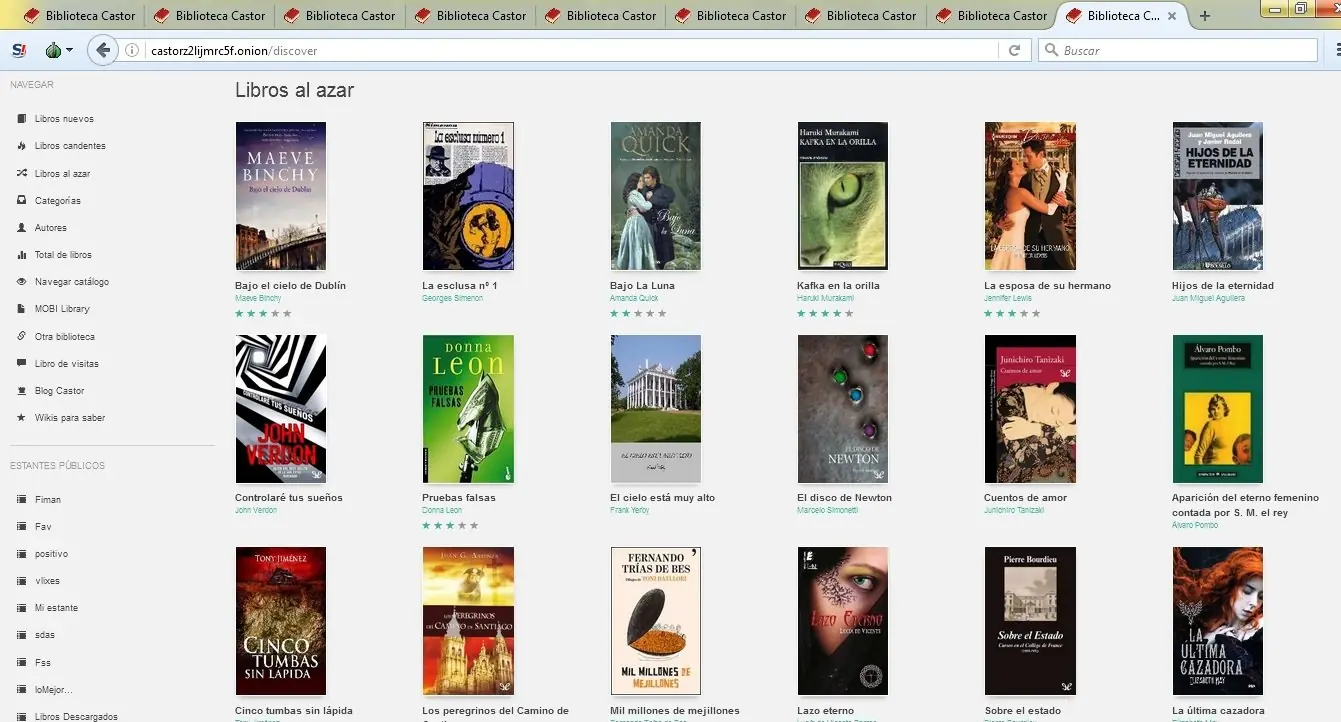
Task: Click the person icon beside Autores
Action: [x=22, y=228]
